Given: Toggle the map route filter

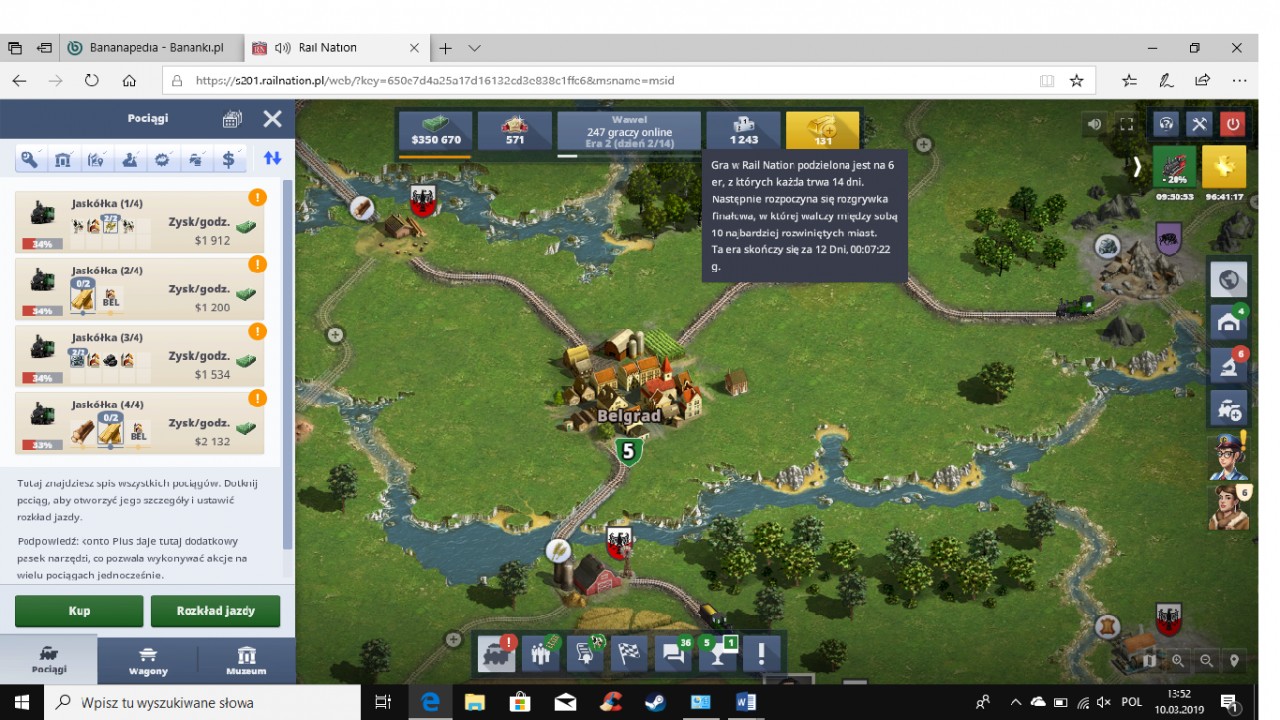Looking at the screenshot, I should tap(96, 159).
